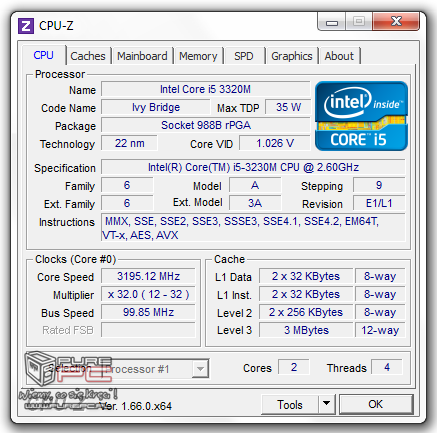Click the Family value 6

127,185
